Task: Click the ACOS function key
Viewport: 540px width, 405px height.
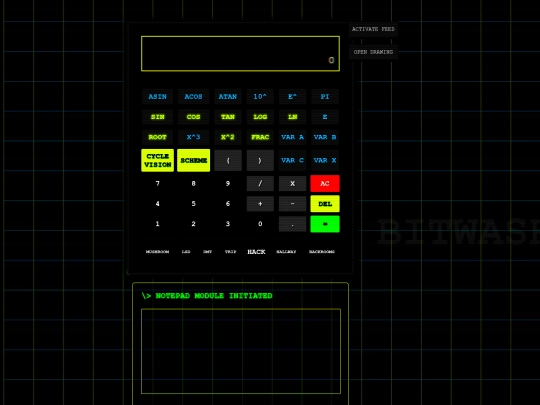Action: [193, 97]
